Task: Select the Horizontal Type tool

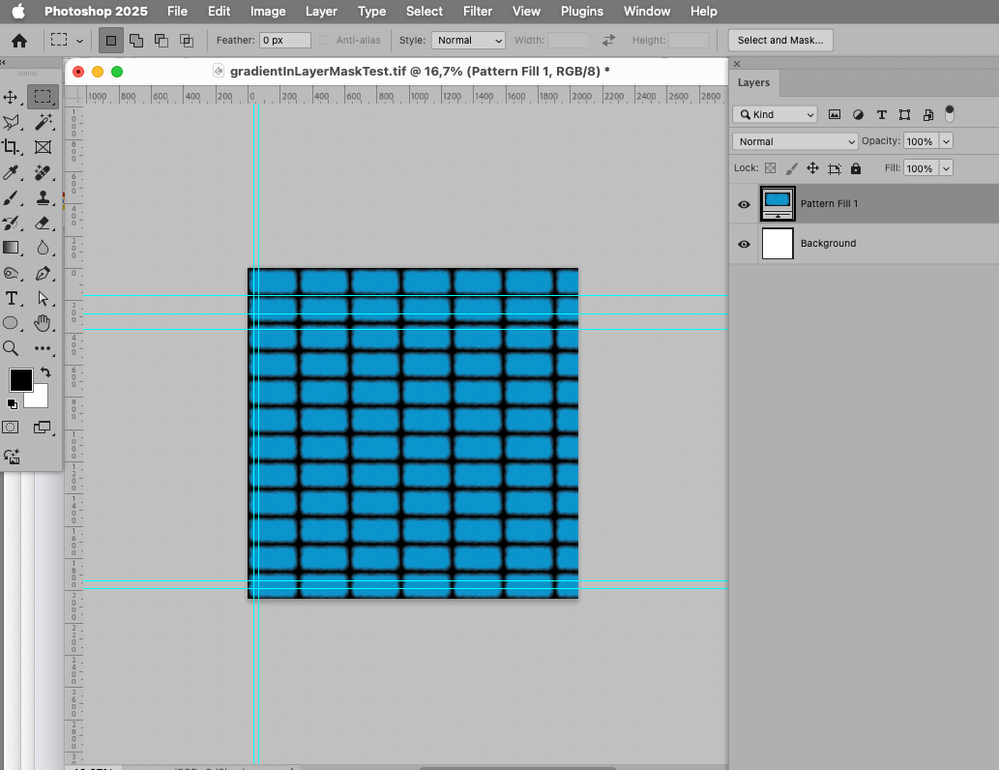Action: click(x=12, y=298)
